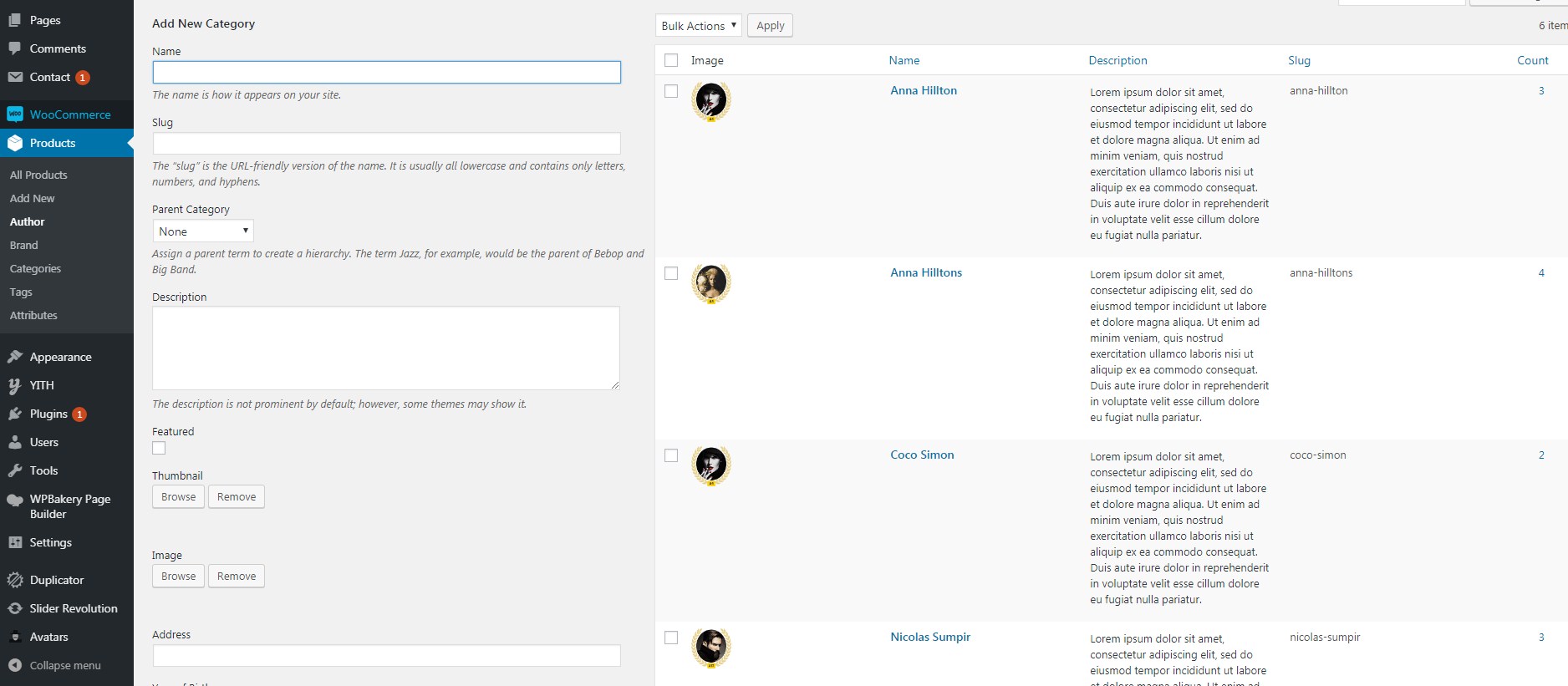Click the Tools wrench icon
This screenshot has height=686, width=1568.
[x=15, y=470]
